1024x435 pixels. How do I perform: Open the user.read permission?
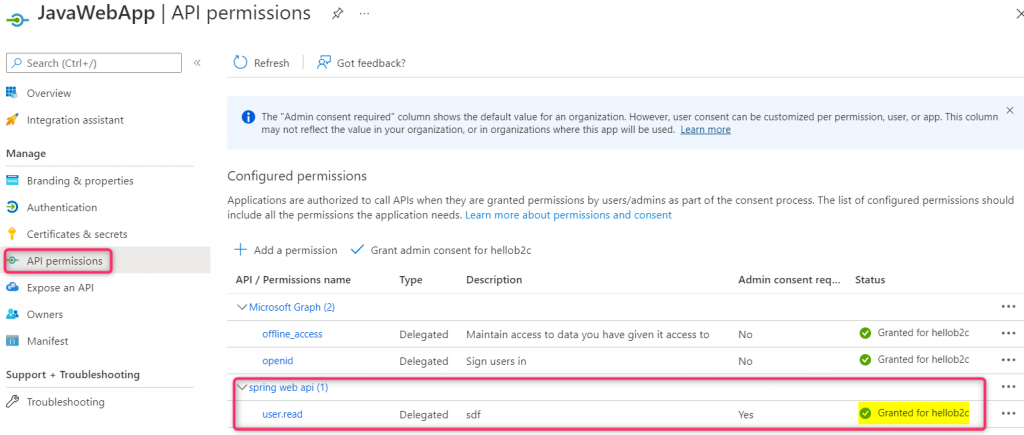[282, 414]
